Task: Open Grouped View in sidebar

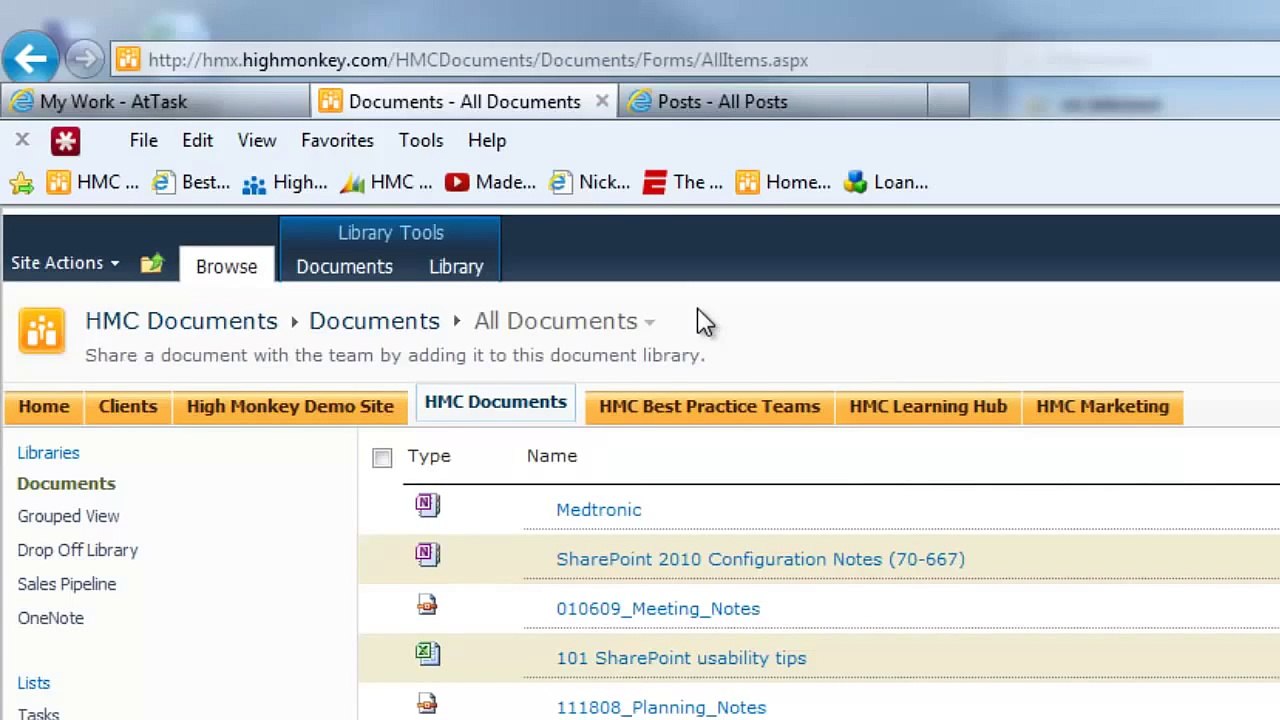Action: 68,516
